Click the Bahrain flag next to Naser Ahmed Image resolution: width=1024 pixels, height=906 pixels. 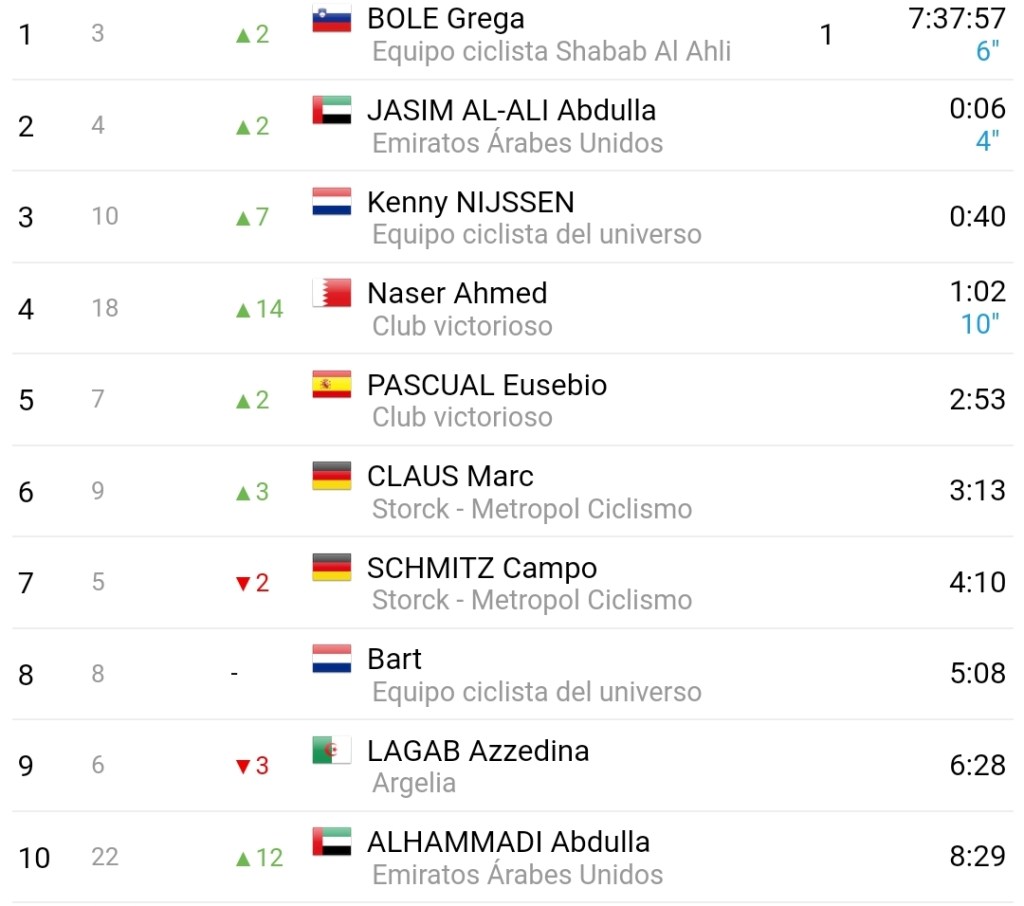coord(331,293)
